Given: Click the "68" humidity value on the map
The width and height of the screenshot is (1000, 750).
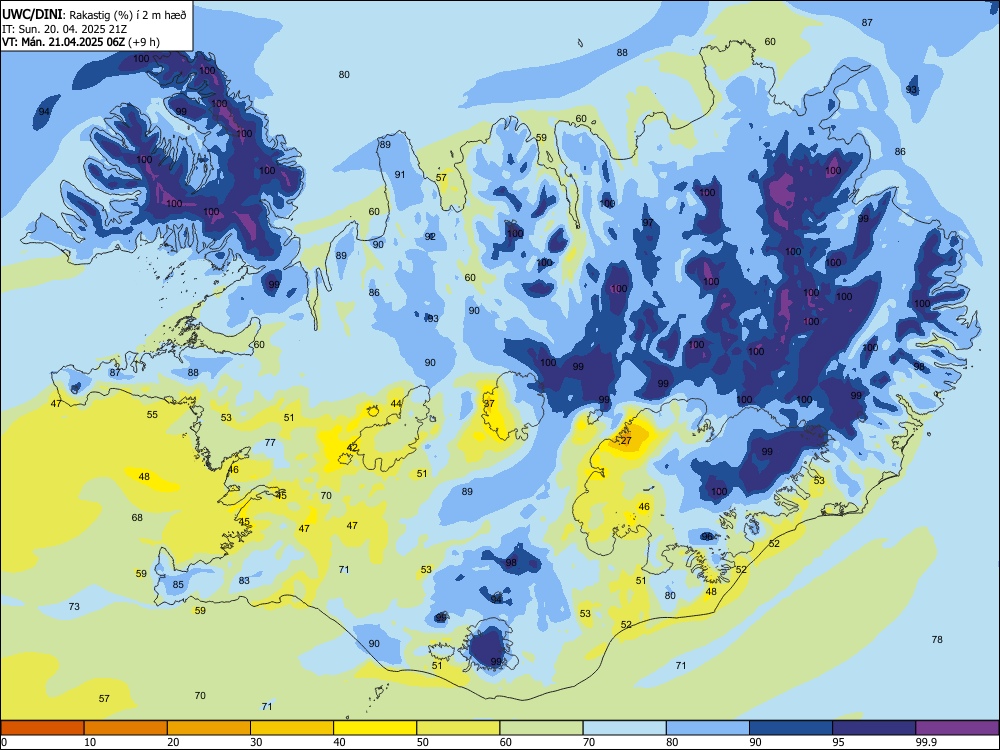Looking at the screenshot, I should tap(137, 517).
